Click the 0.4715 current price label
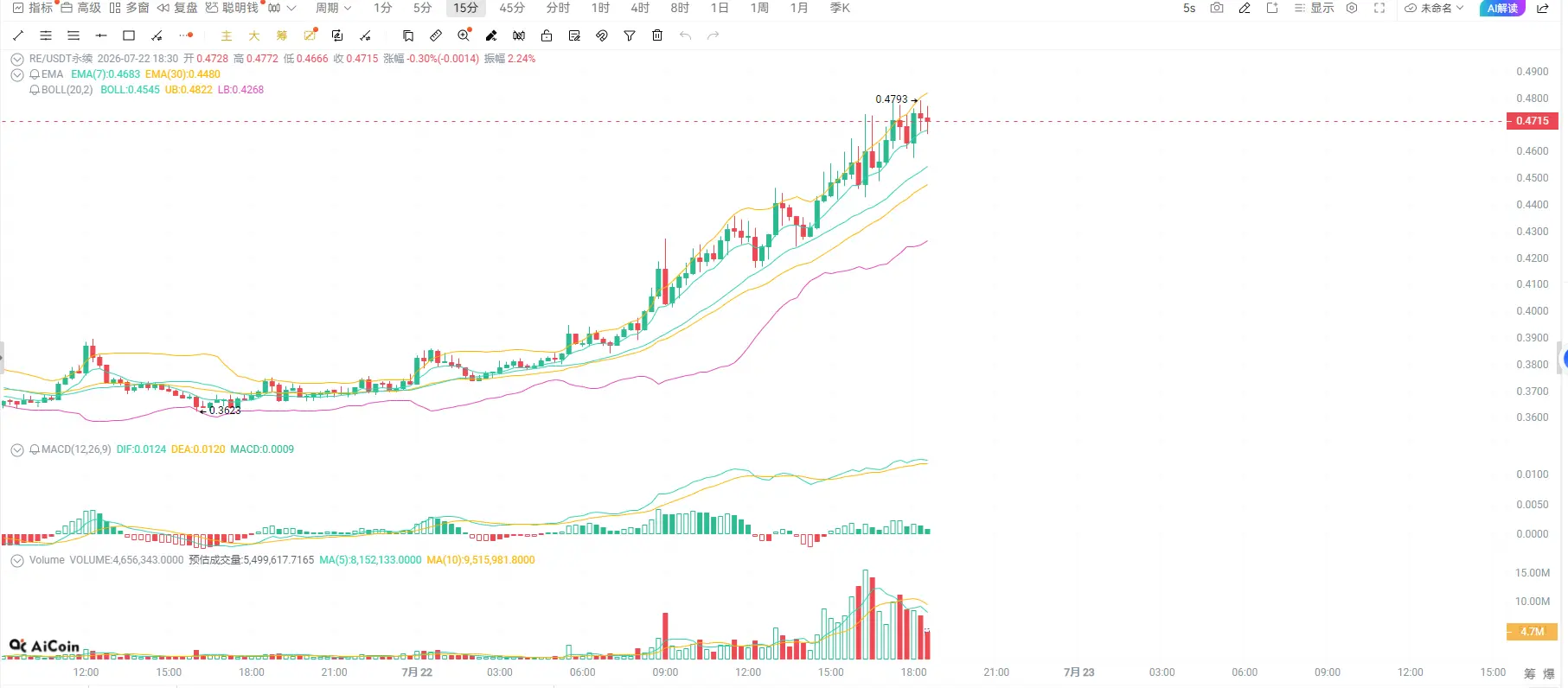This screenshot has height=688, width=1568. coord(1532,121)
